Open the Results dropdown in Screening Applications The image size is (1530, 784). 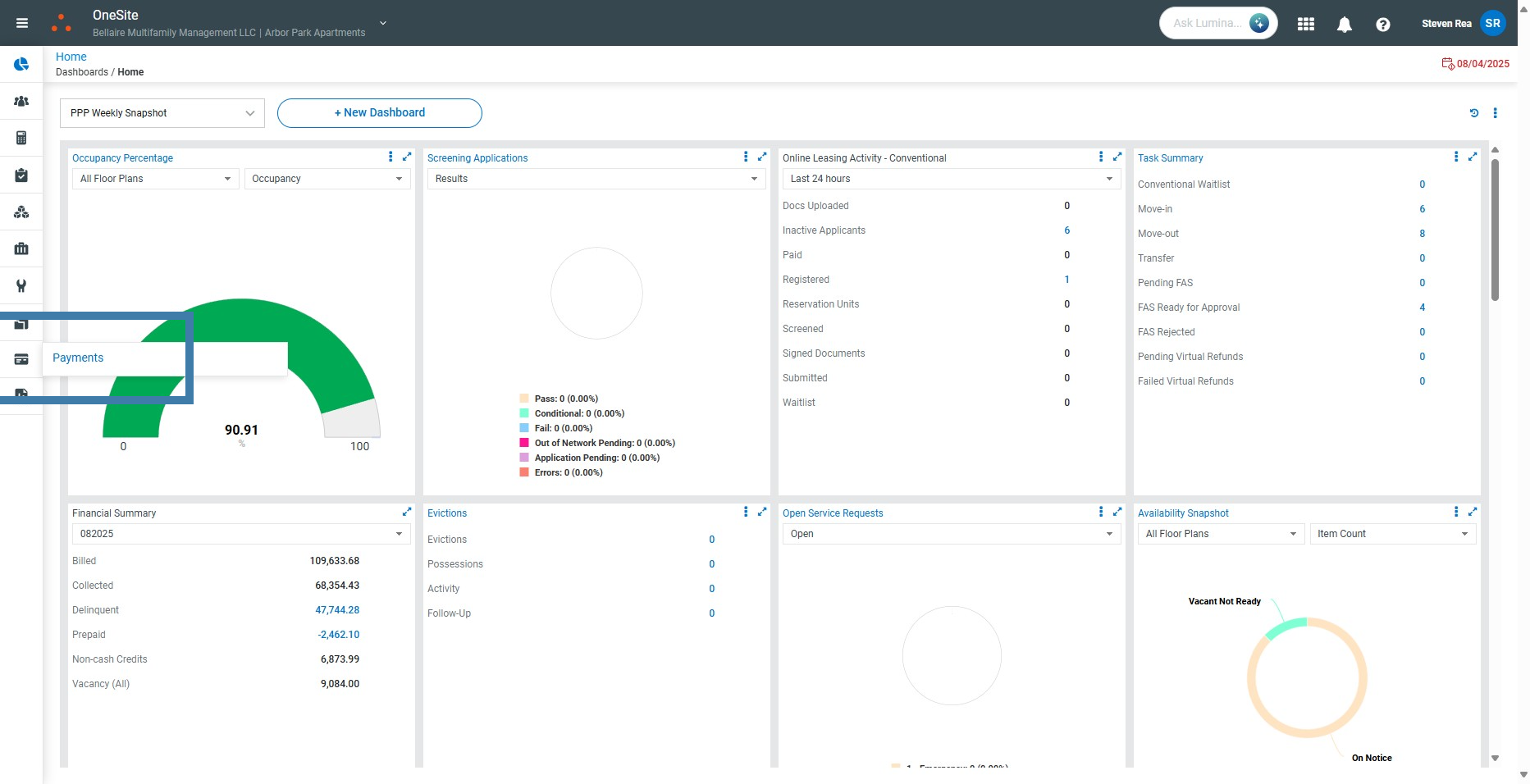[x=596, y=179]
